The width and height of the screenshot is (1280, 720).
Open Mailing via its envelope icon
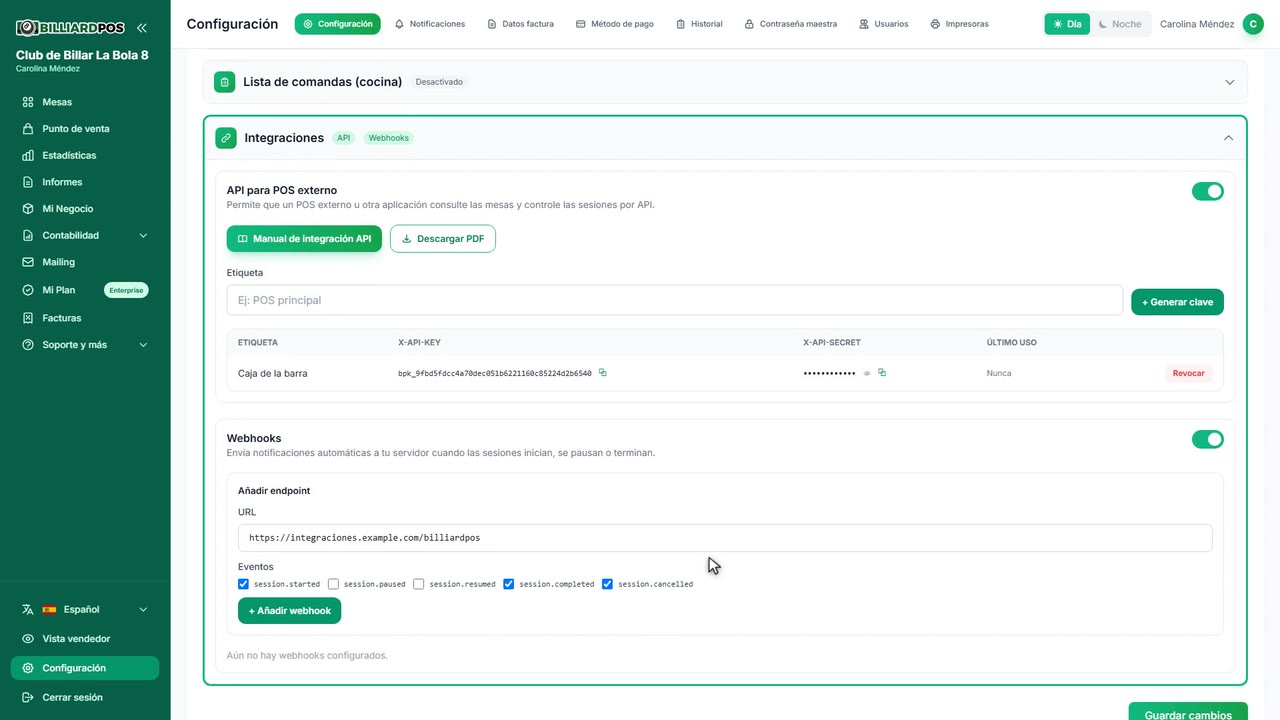[x=28, y=262]
